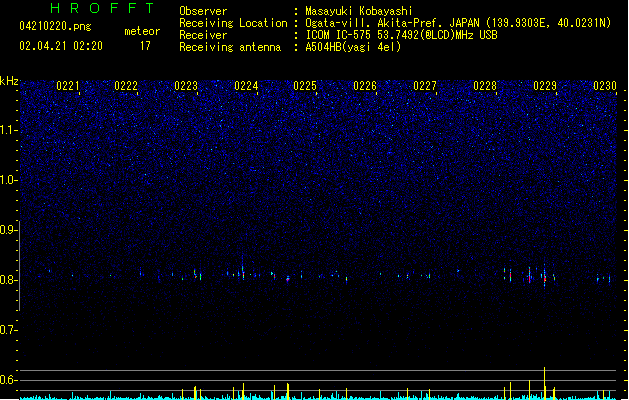Click the 0.9 kHz axis label

pyautogui.click(x=8, y=230)
